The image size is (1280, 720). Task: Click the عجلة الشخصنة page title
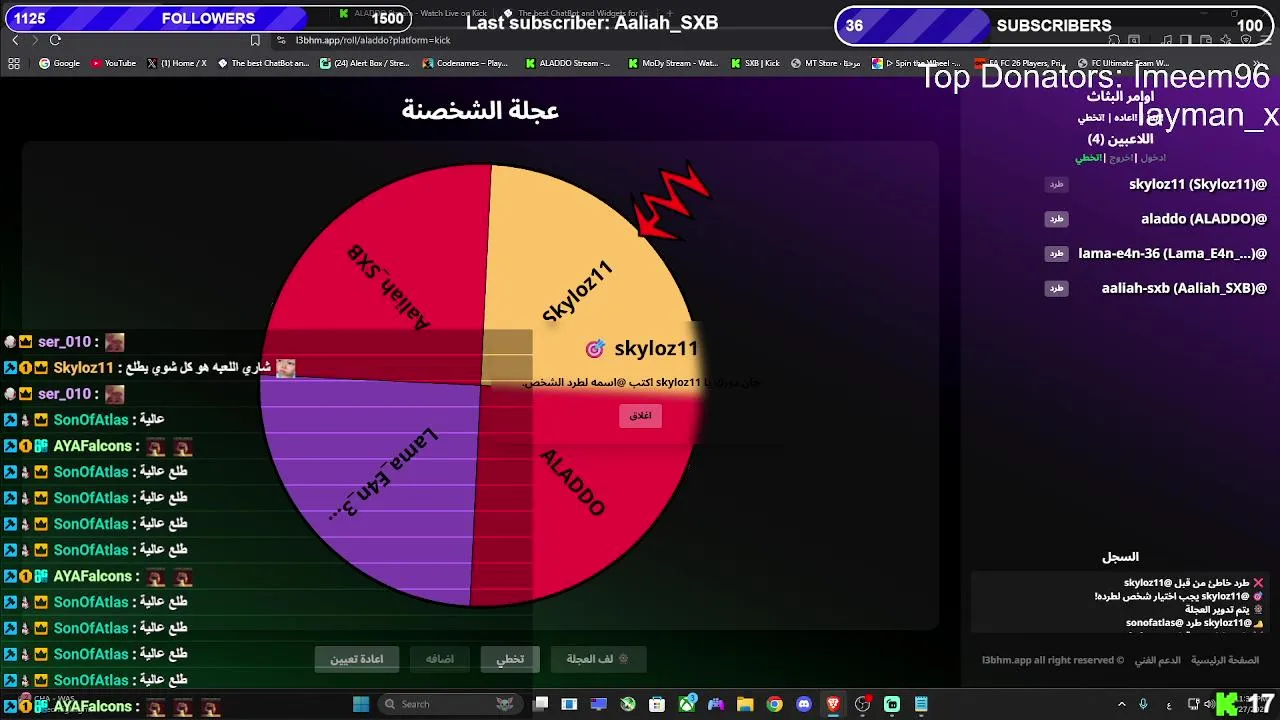pos(480,110)
